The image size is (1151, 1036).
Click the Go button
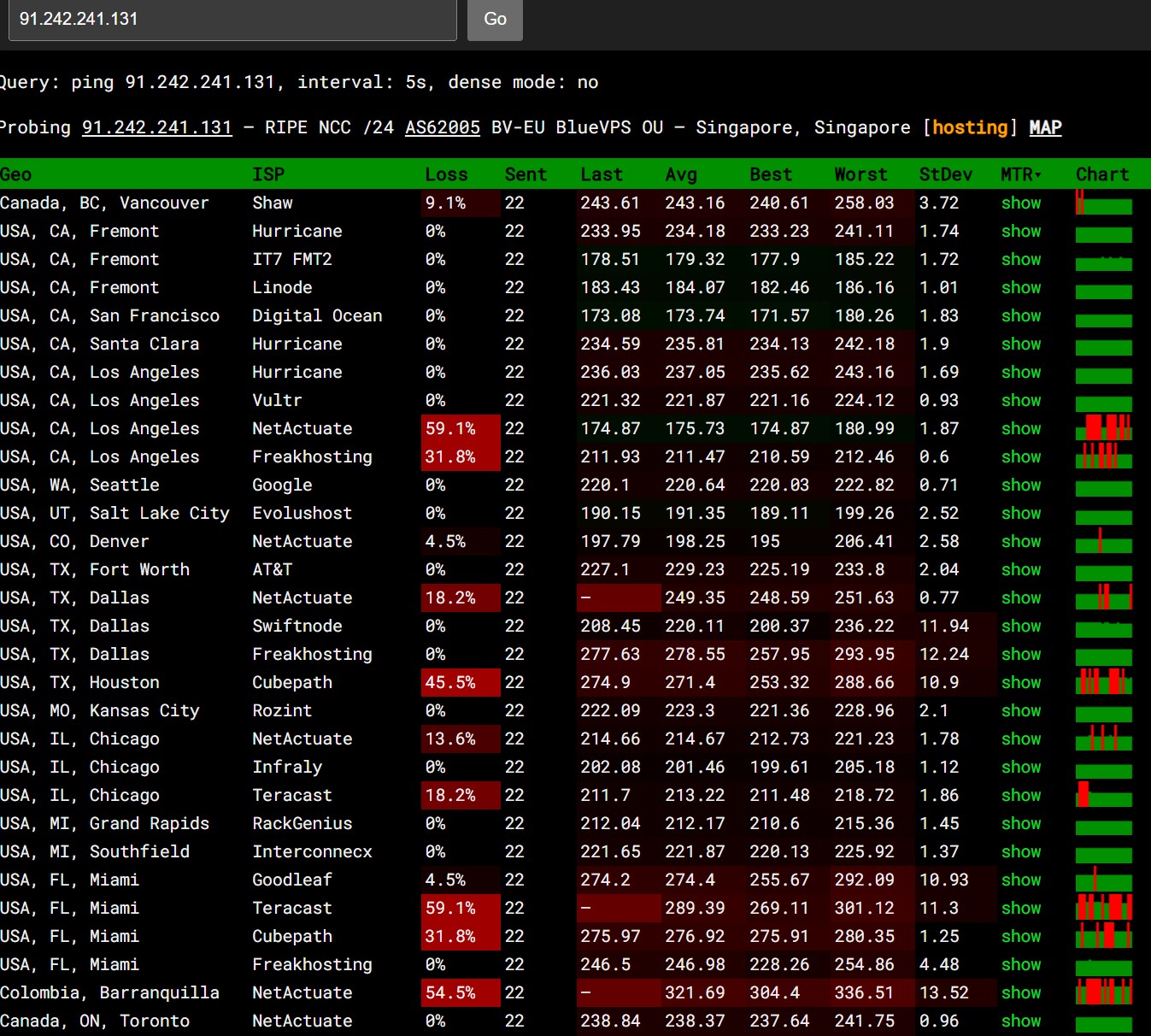pos(495,19)
